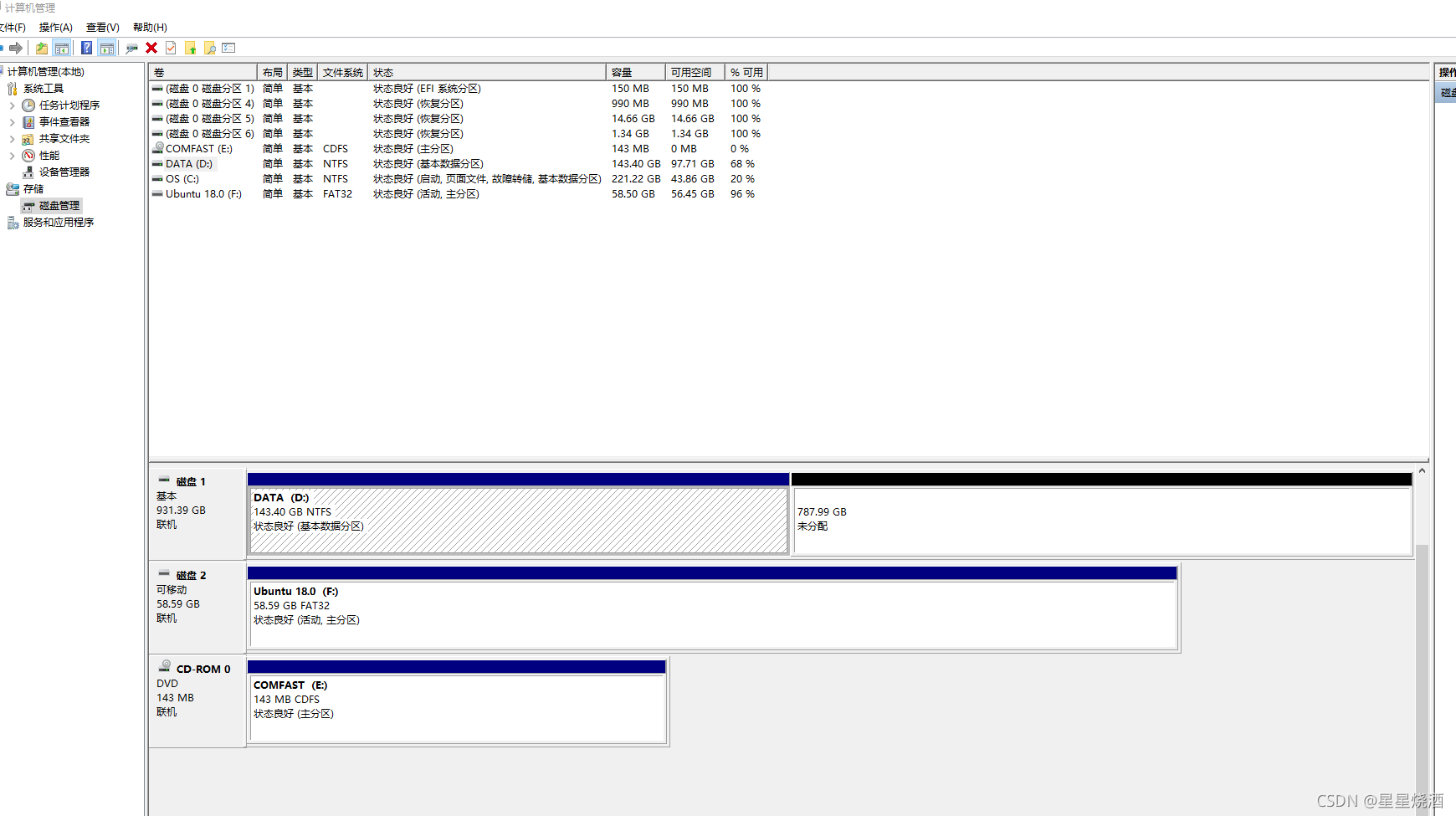Click the drive icon beside OS (C:)
The width and height of the screenshot is (1456, 816).
[157, 178]
